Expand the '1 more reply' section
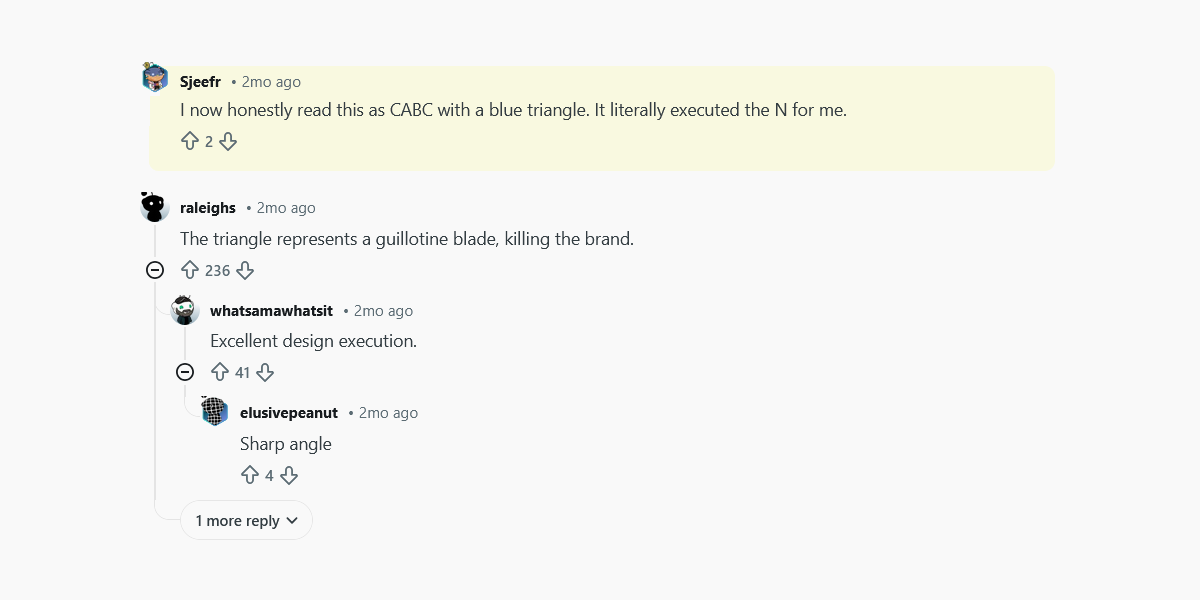The image size is (1200, 600). pos(238,520)
